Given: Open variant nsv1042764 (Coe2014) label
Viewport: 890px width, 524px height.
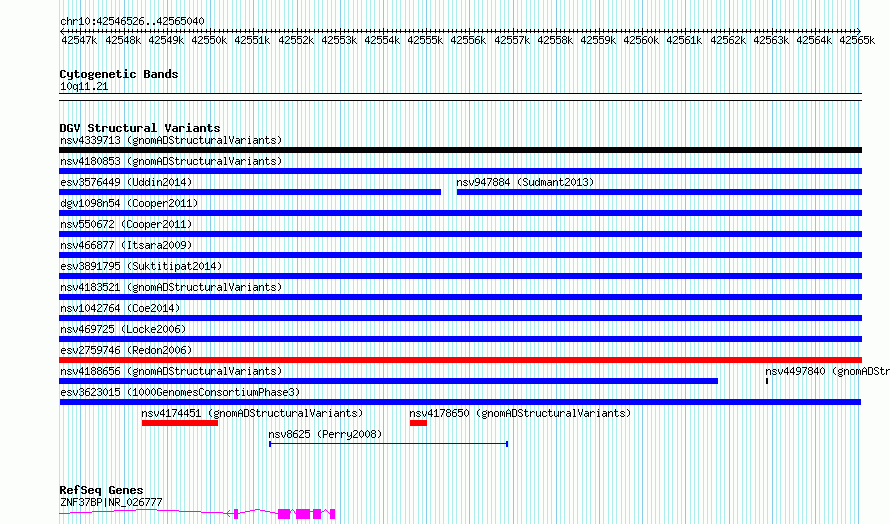Looking at the screenshot, I should point(120,308).
